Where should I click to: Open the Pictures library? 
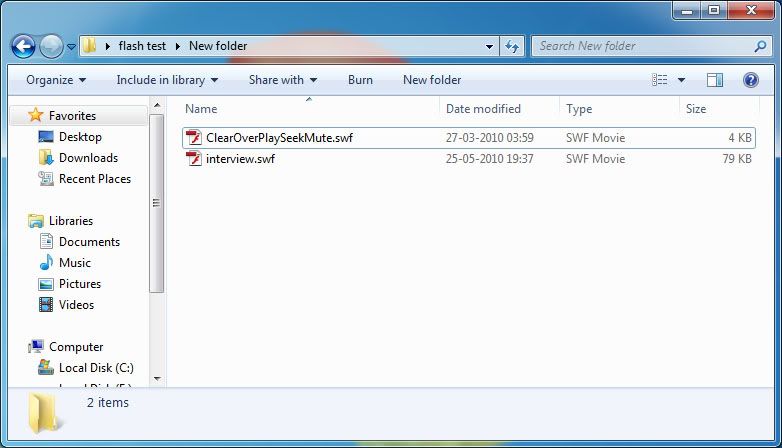tap(80, 283)
